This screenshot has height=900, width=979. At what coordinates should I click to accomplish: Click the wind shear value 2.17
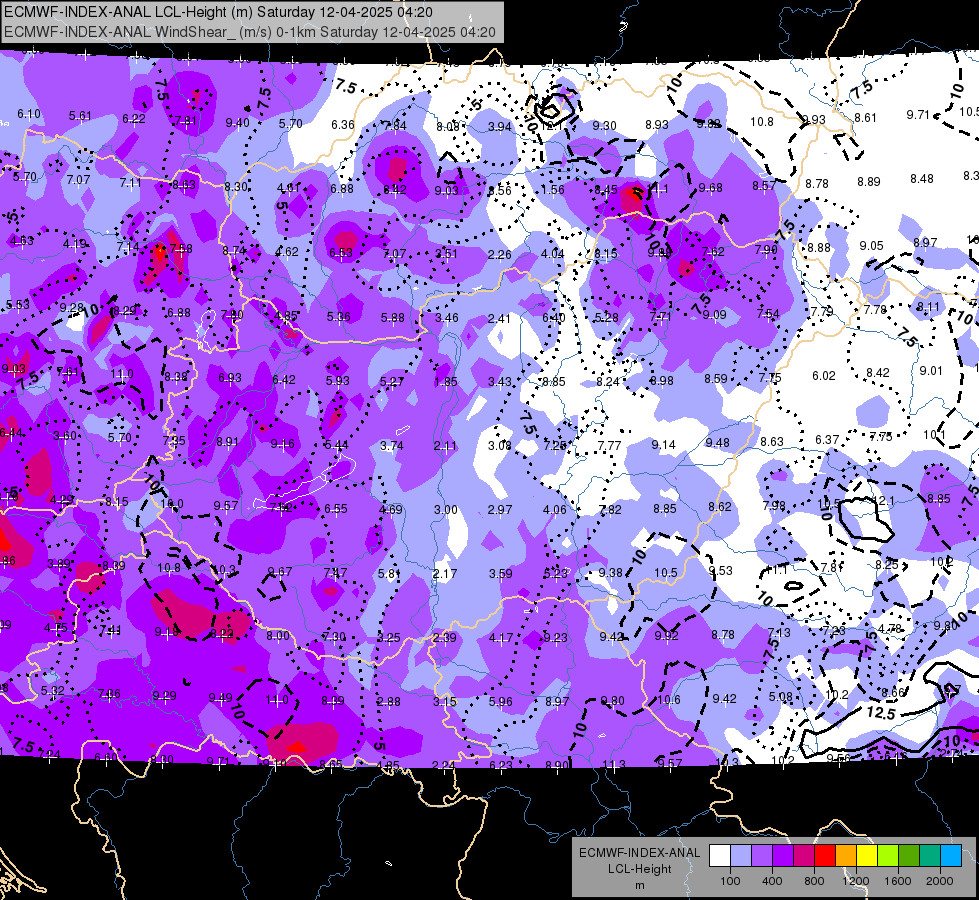[x=445, y=573]
